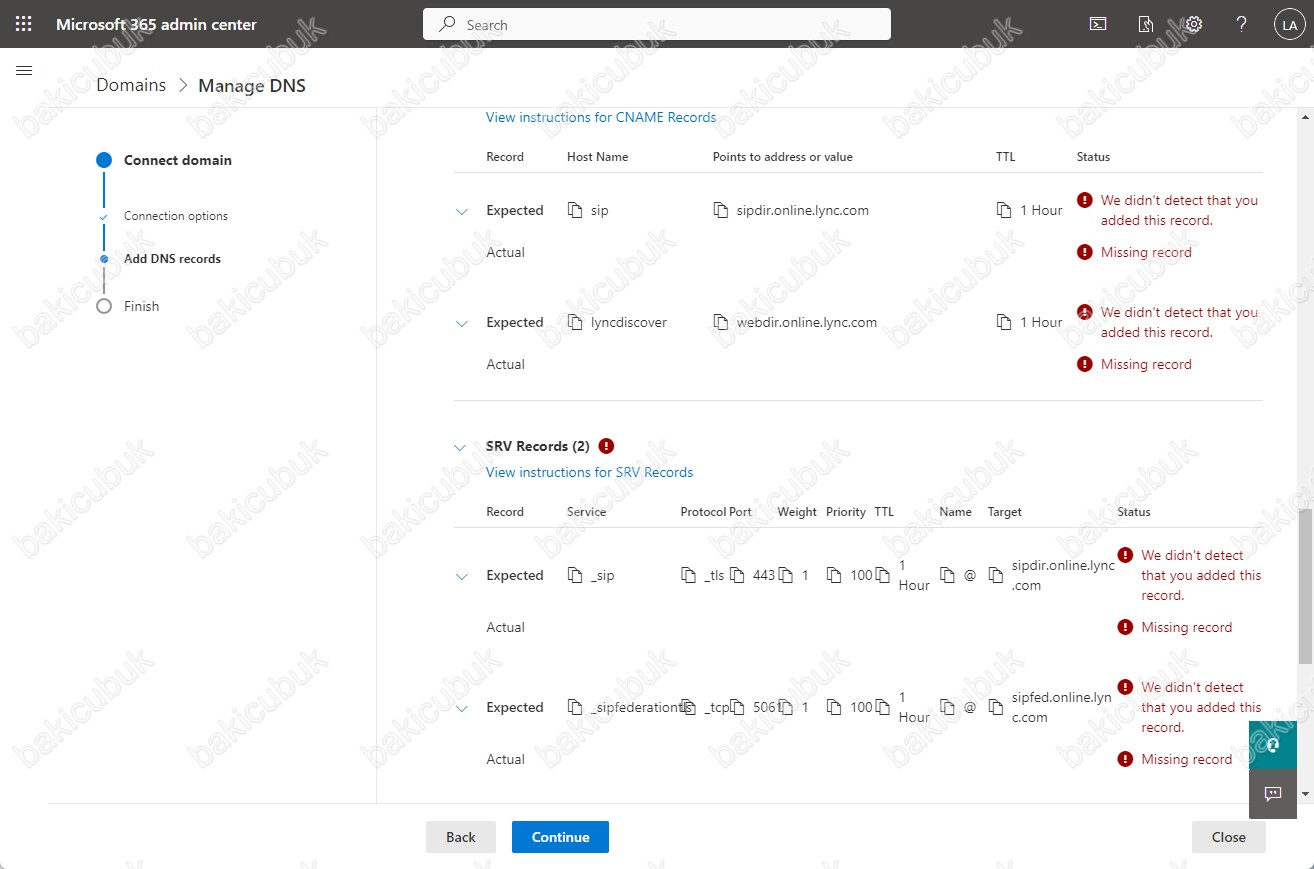Select the Connection options step

tap(176, 216)
